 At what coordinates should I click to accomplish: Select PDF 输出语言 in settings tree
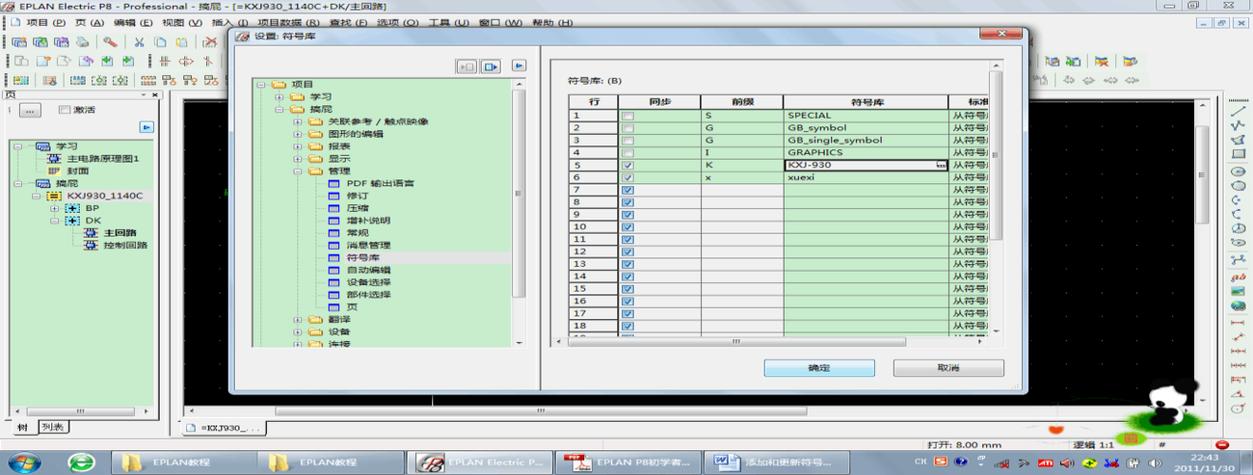pos(380,183)
